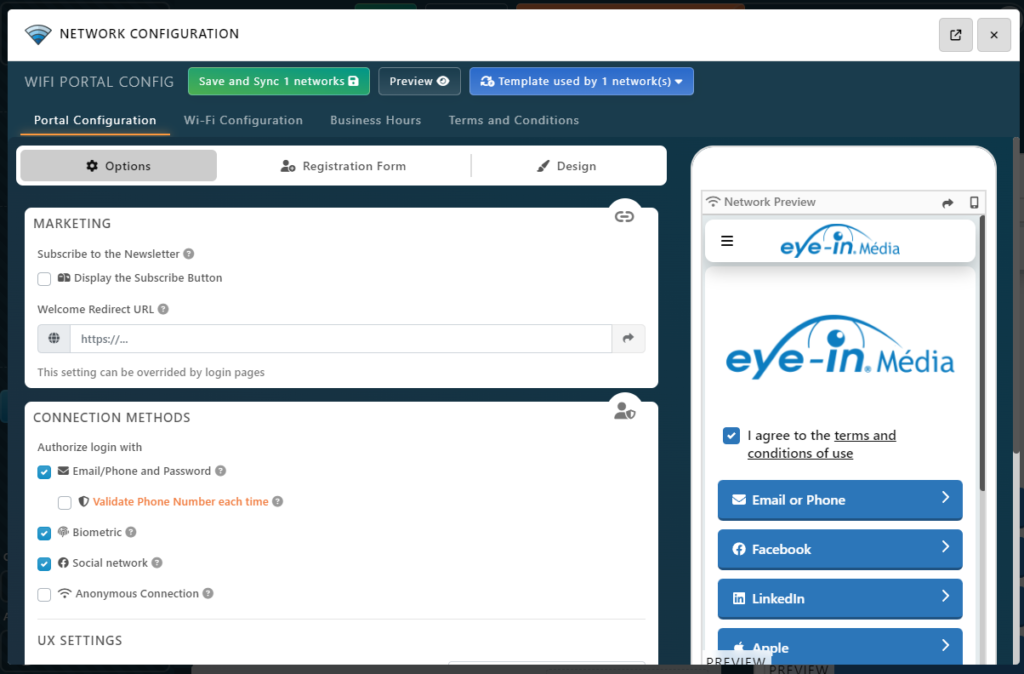This screenshot has height=674, width=1024.
Task: Show help for Biometric option
Action: (x=131, y=532)
